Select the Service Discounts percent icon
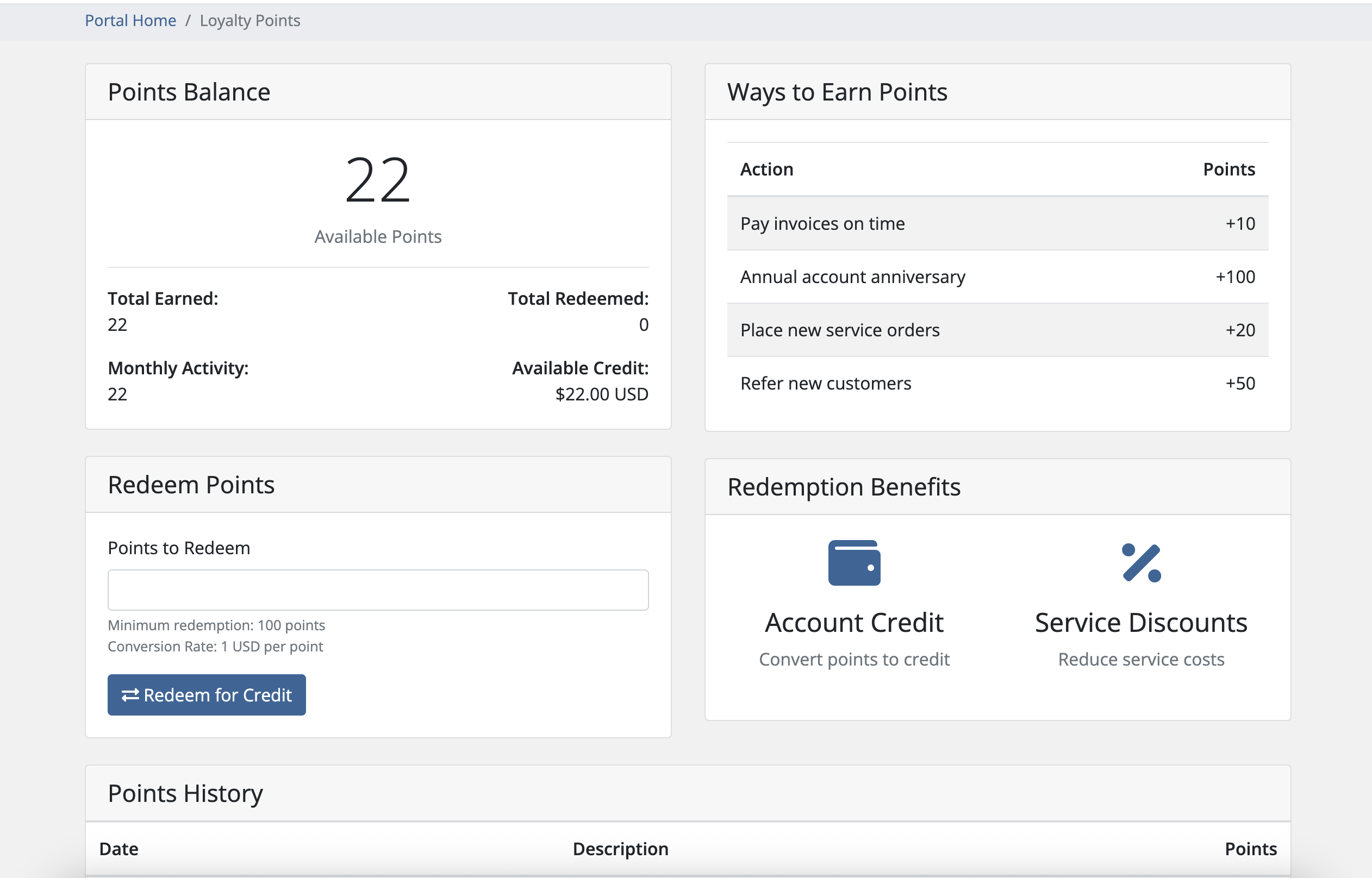Screen dimensions: 1372x878 [x=1140, y=563]
